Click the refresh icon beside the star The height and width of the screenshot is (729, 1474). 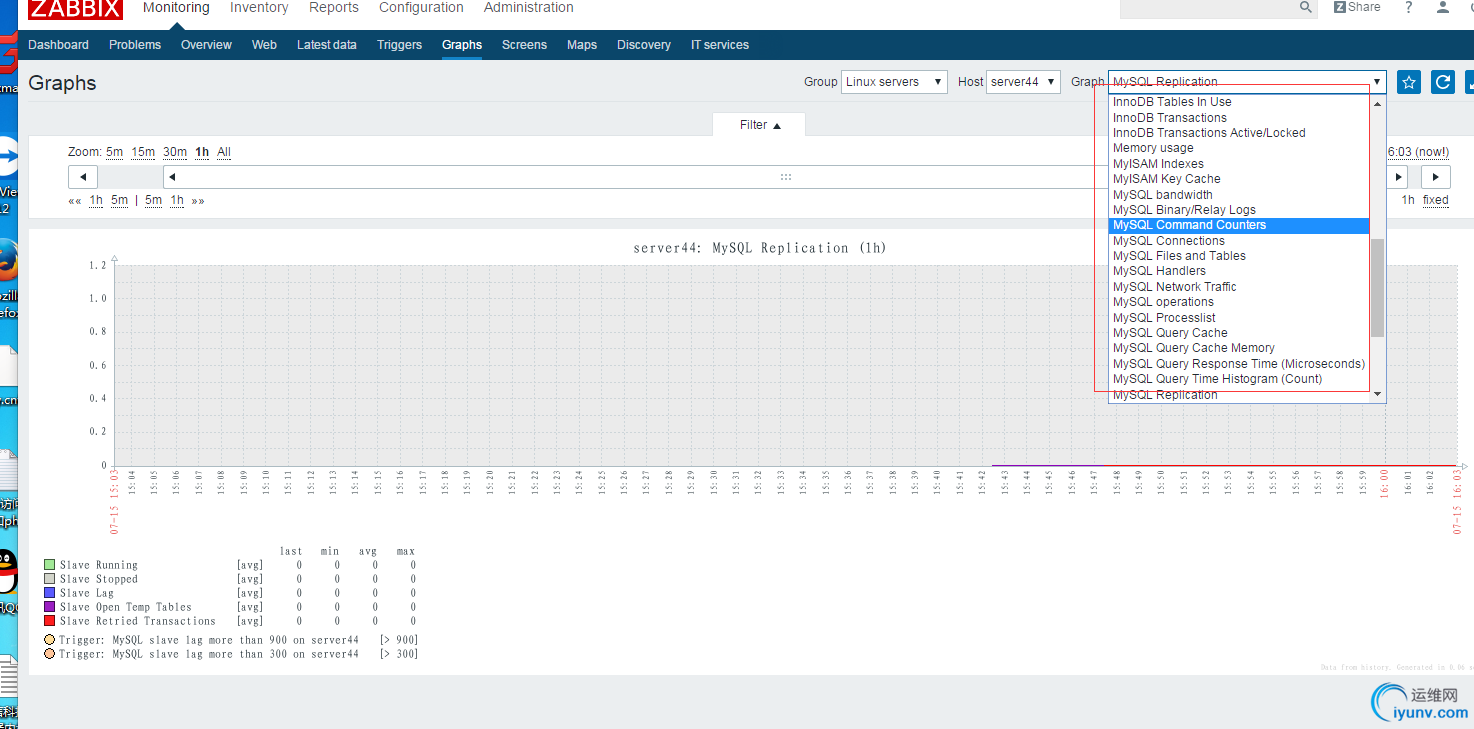(x=1442, y=82)
